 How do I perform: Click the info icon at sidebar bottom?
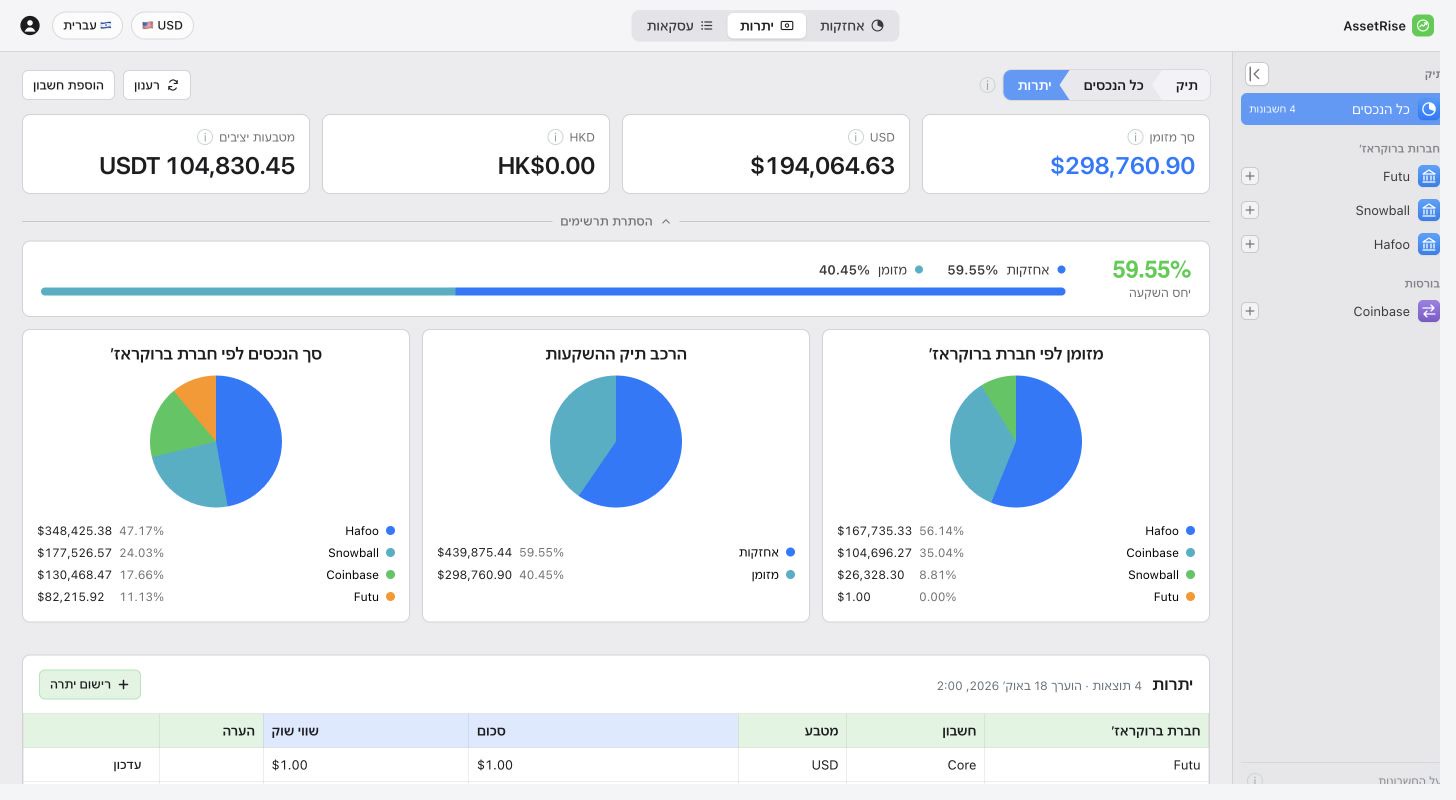1255,780
